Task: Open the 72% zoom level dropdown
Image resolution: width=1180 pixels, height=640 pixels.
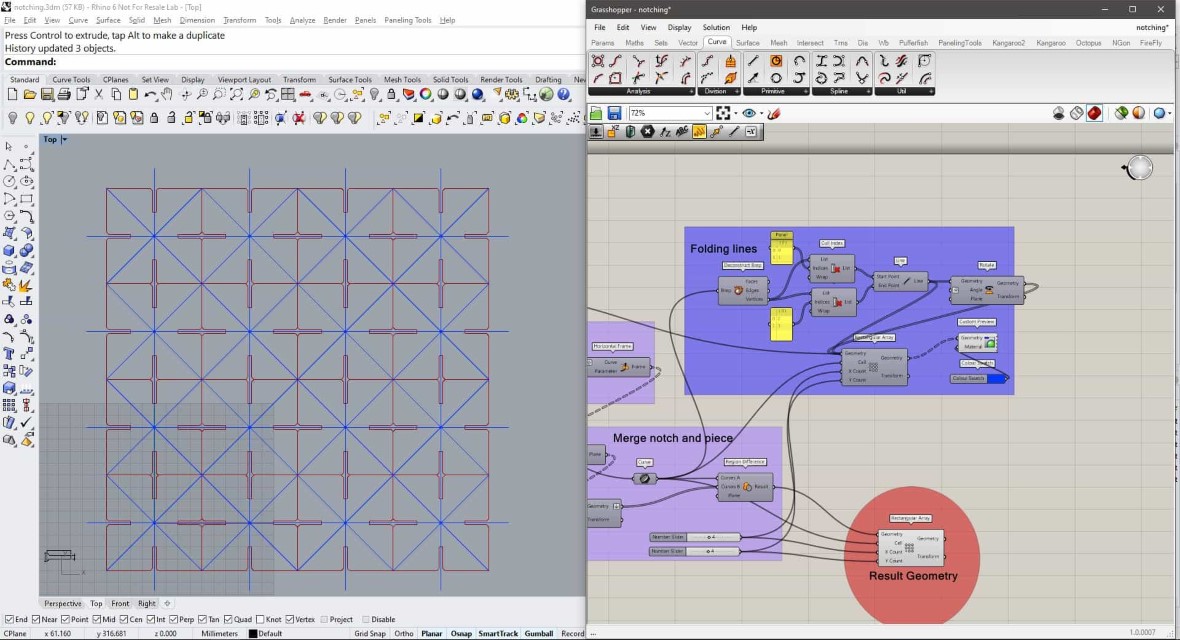Action: click(x=707, y=113)
